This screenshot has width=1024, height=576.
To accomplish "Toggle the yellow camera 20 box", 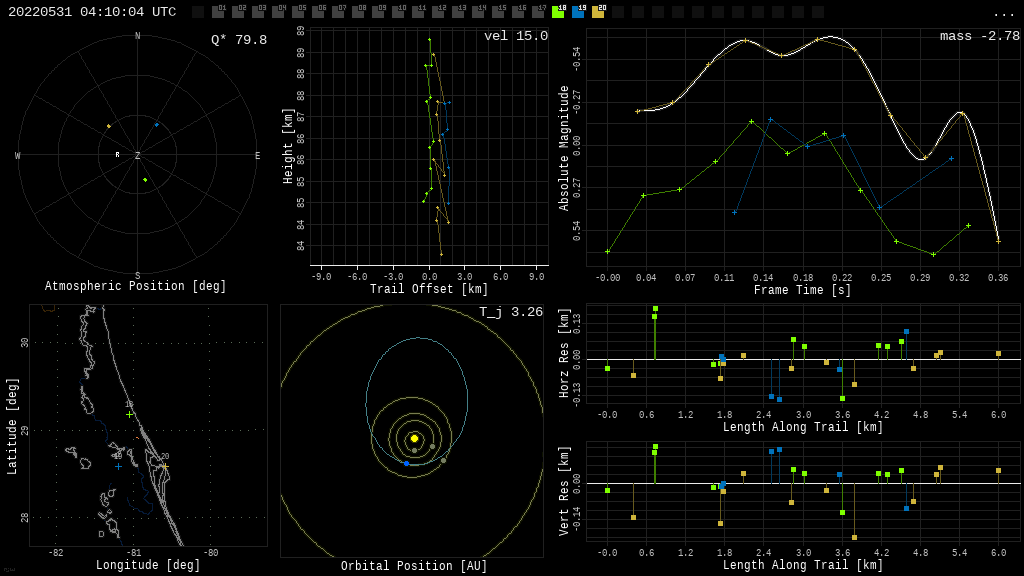I will [x=598, y=12].
